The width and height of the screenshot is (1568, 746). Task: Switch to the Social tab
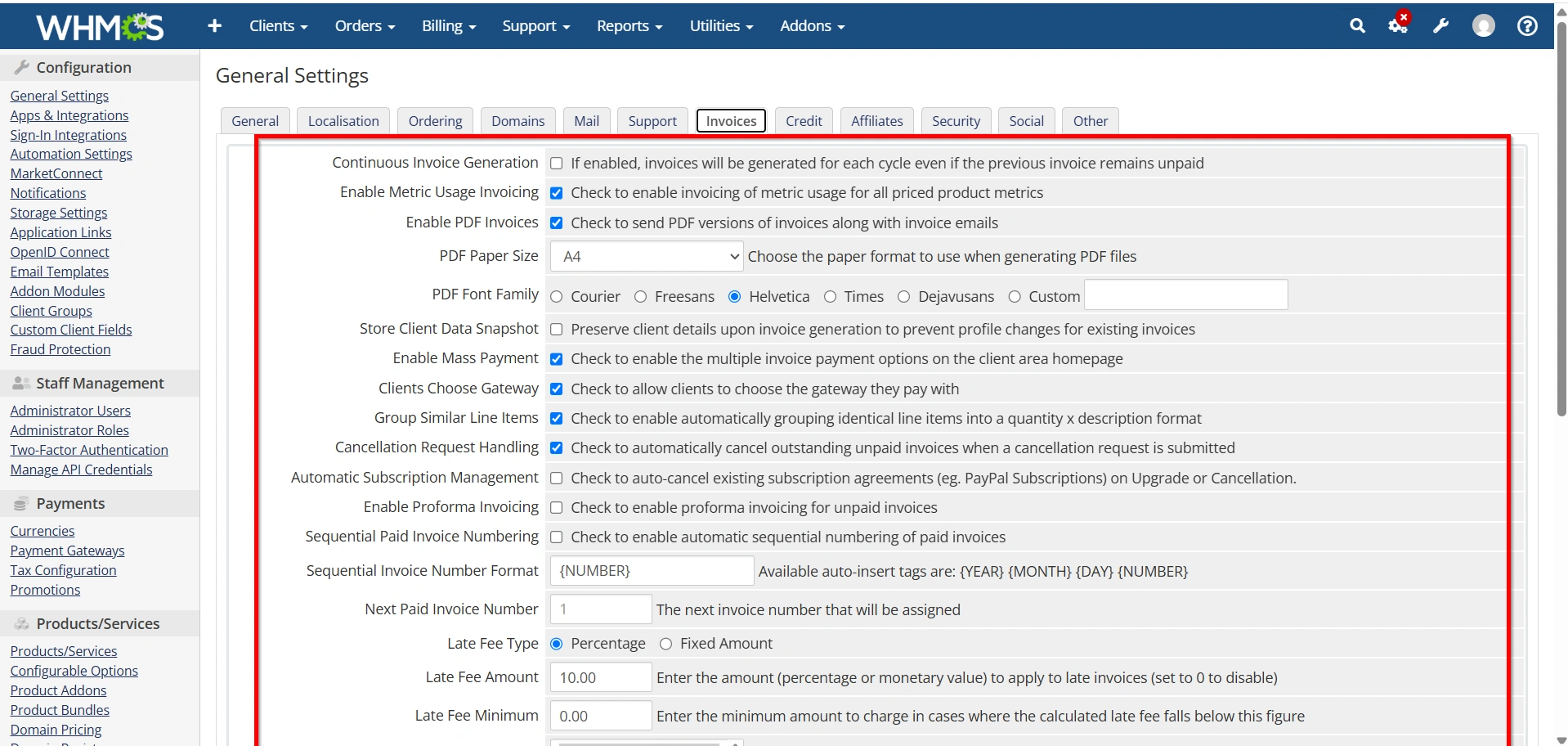point(1027,121)
